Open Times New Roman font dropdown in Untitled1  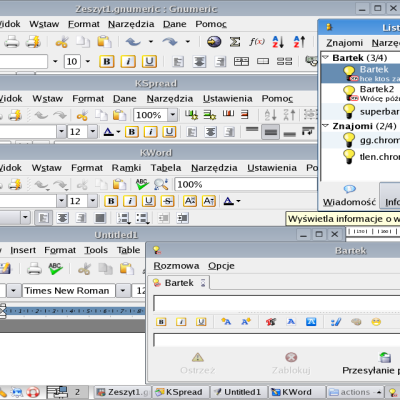point(123,291)
